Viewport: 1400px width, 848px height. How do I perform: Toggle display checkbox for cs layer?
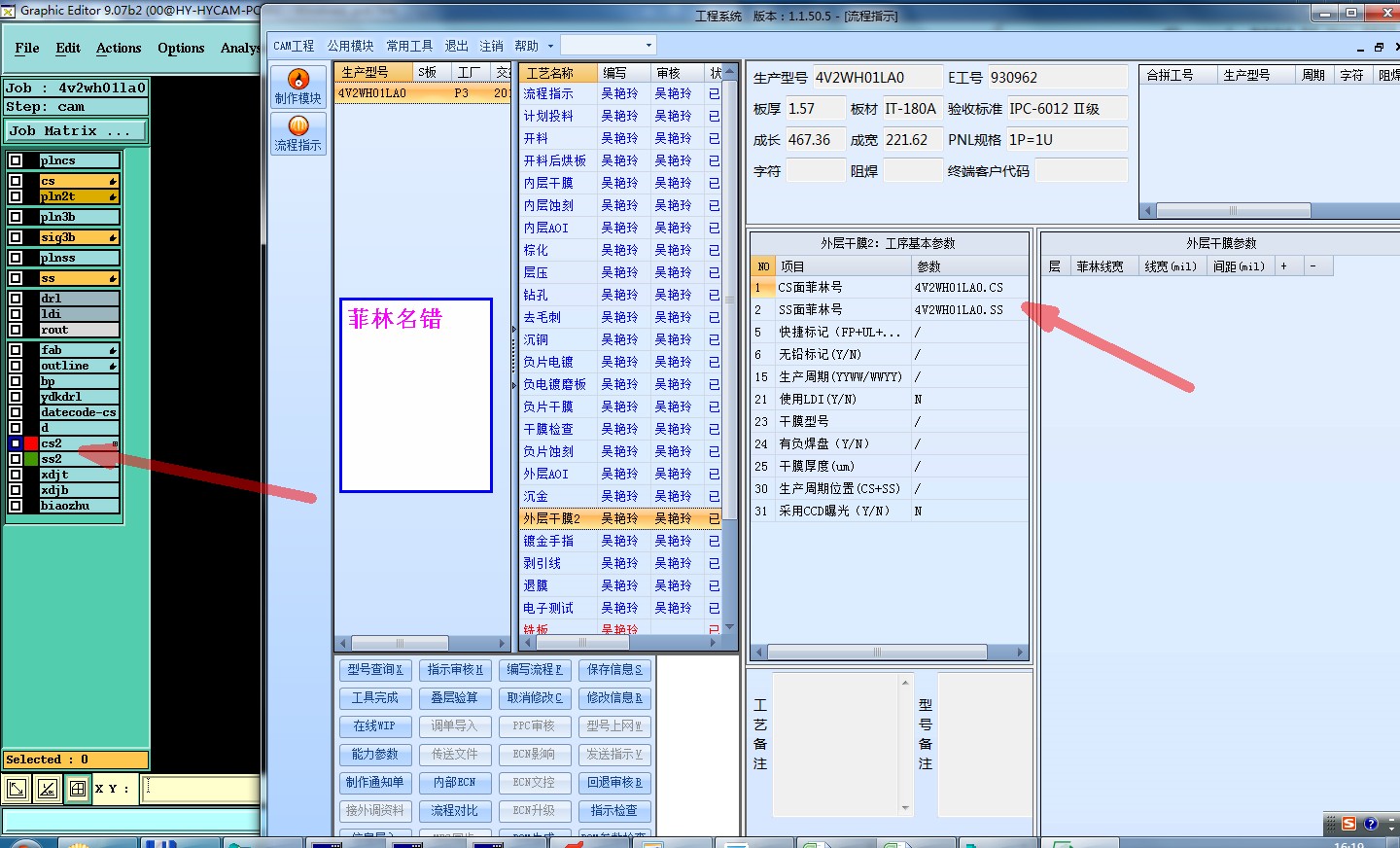click(16, 181)
